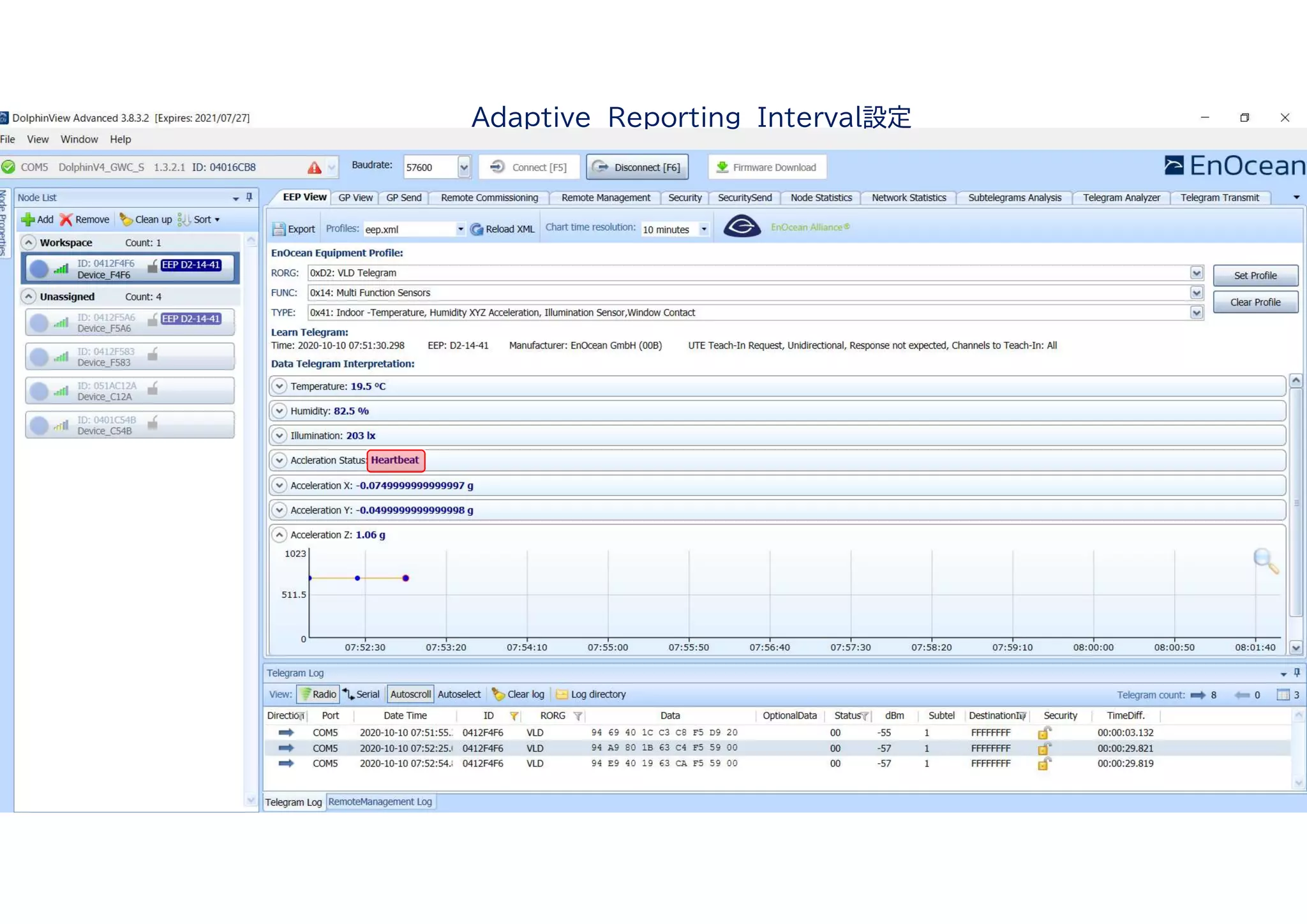Click the Add node icon
This screenshot has width=1307, height=924.
pyautogui.click(x=27, y=220)
